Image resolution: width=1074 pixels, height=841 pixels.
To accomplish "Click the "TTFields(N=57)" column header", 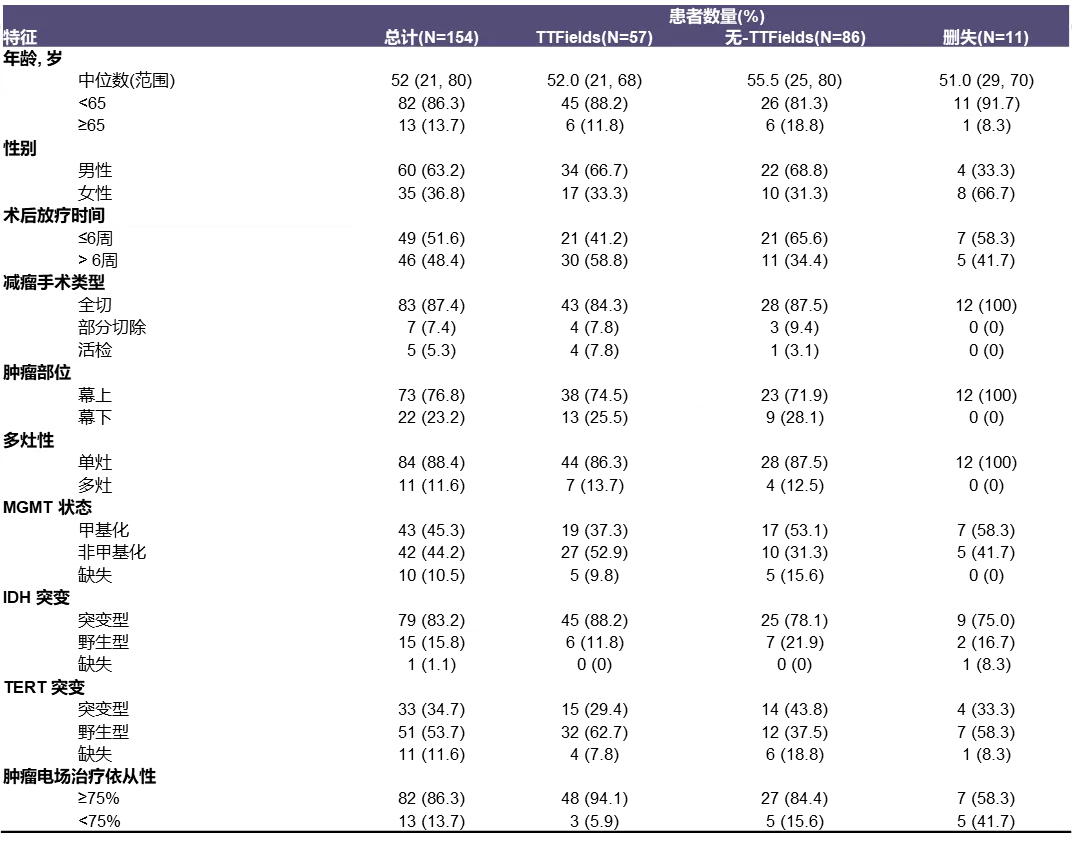I will tap(593, 38).
